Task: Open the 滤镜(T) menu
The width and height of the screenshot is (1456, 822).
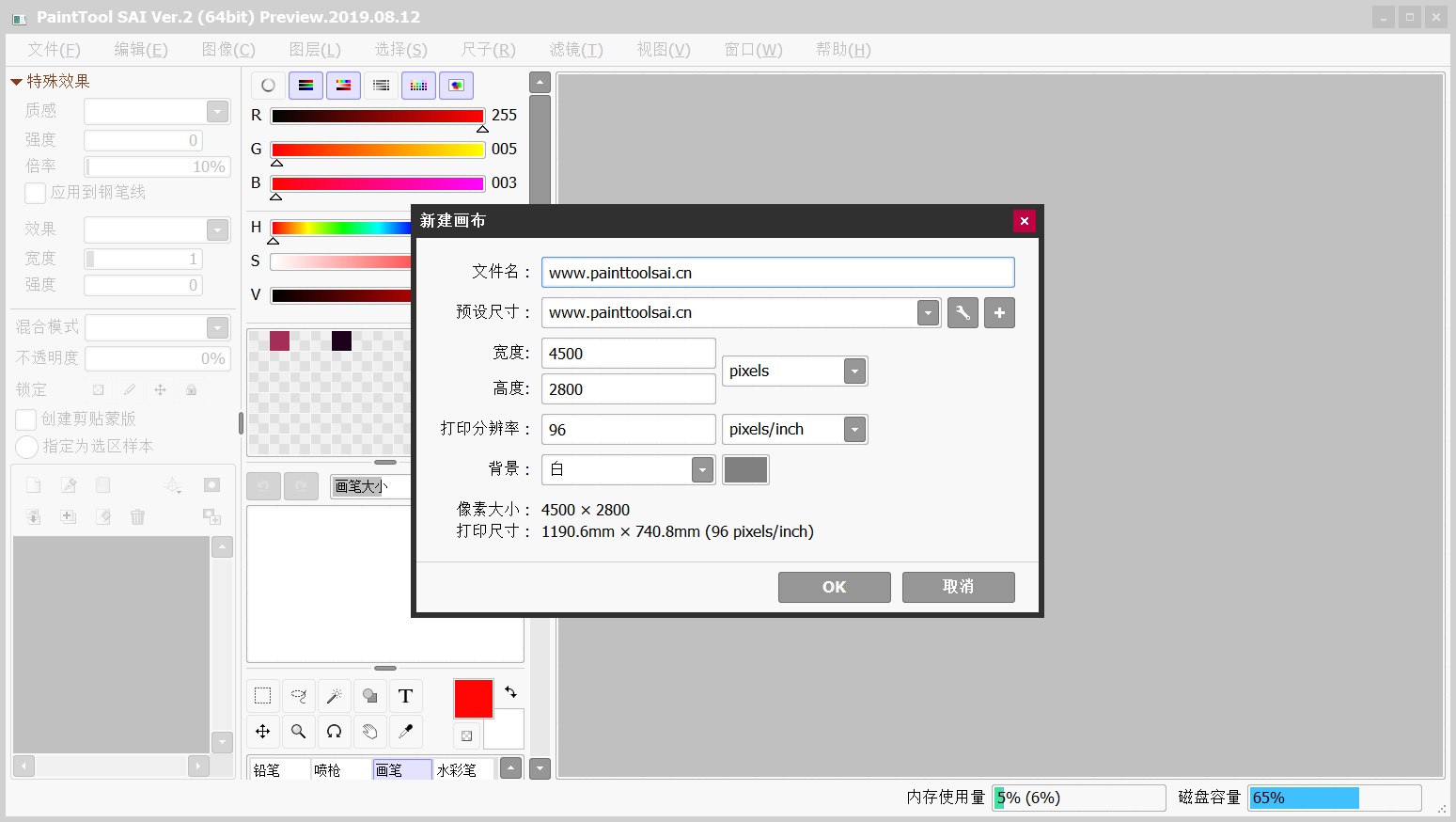Action: 576,50
